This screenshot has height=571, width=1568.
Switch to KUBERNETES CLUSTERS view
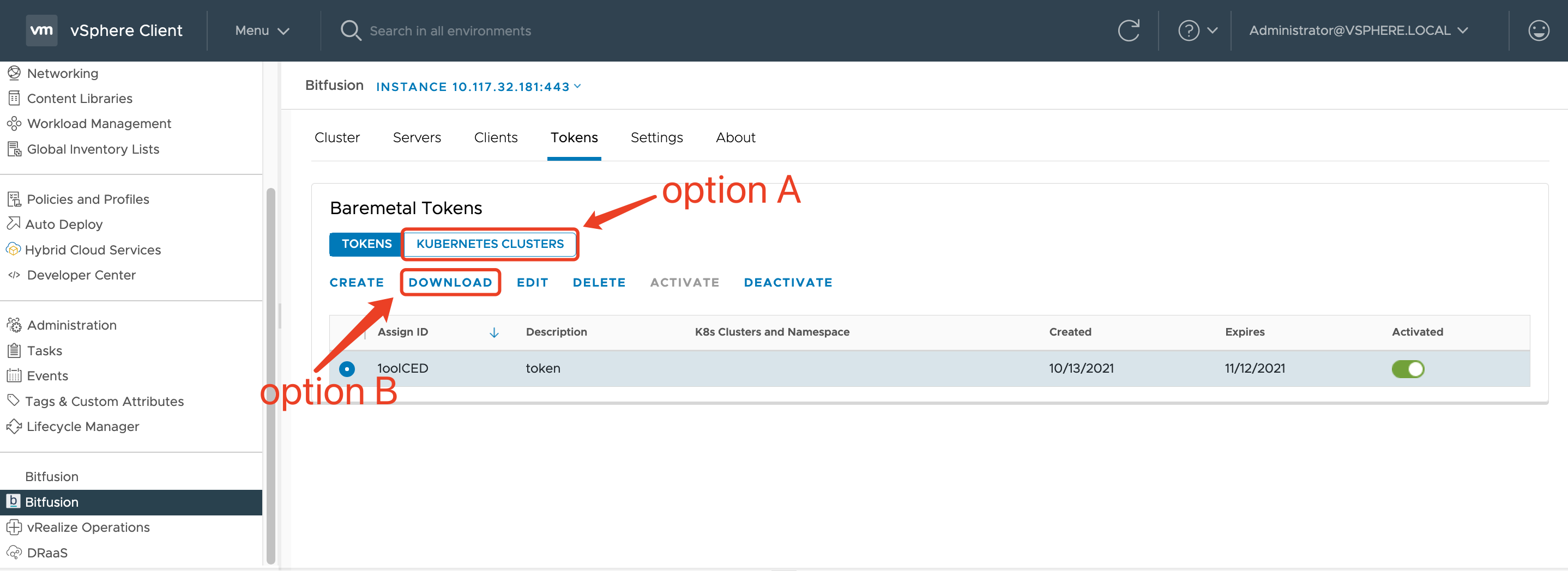pos(490,244)
